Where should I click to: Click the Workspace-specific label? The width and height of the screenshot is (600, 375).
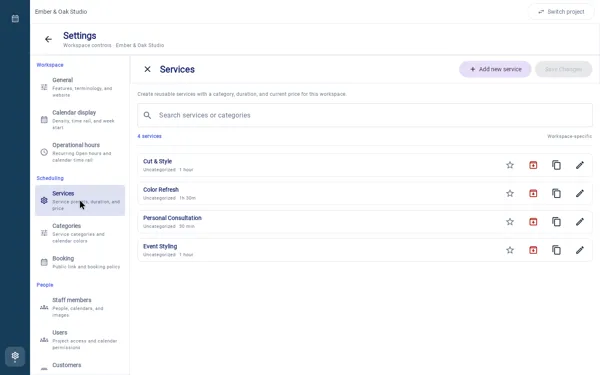pyautogui.click(x=569, y=136)
